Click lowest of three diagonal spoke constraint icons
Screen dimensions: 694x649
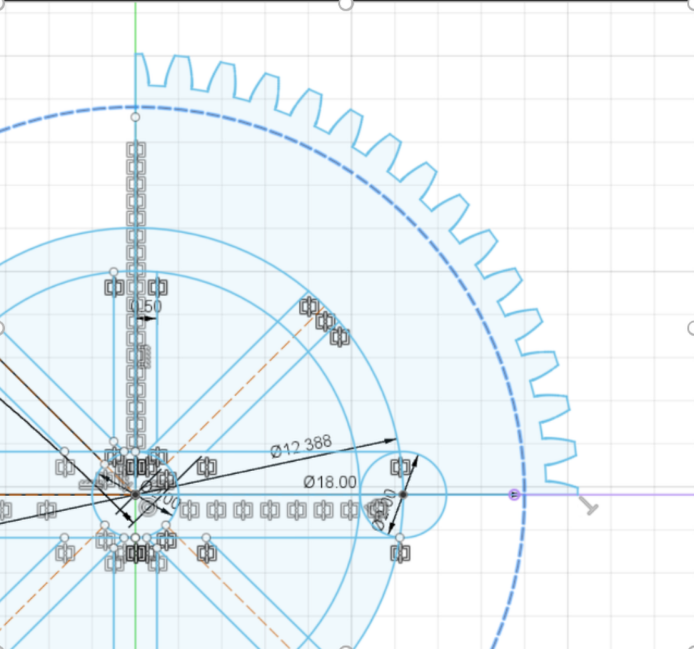point(340,337)
